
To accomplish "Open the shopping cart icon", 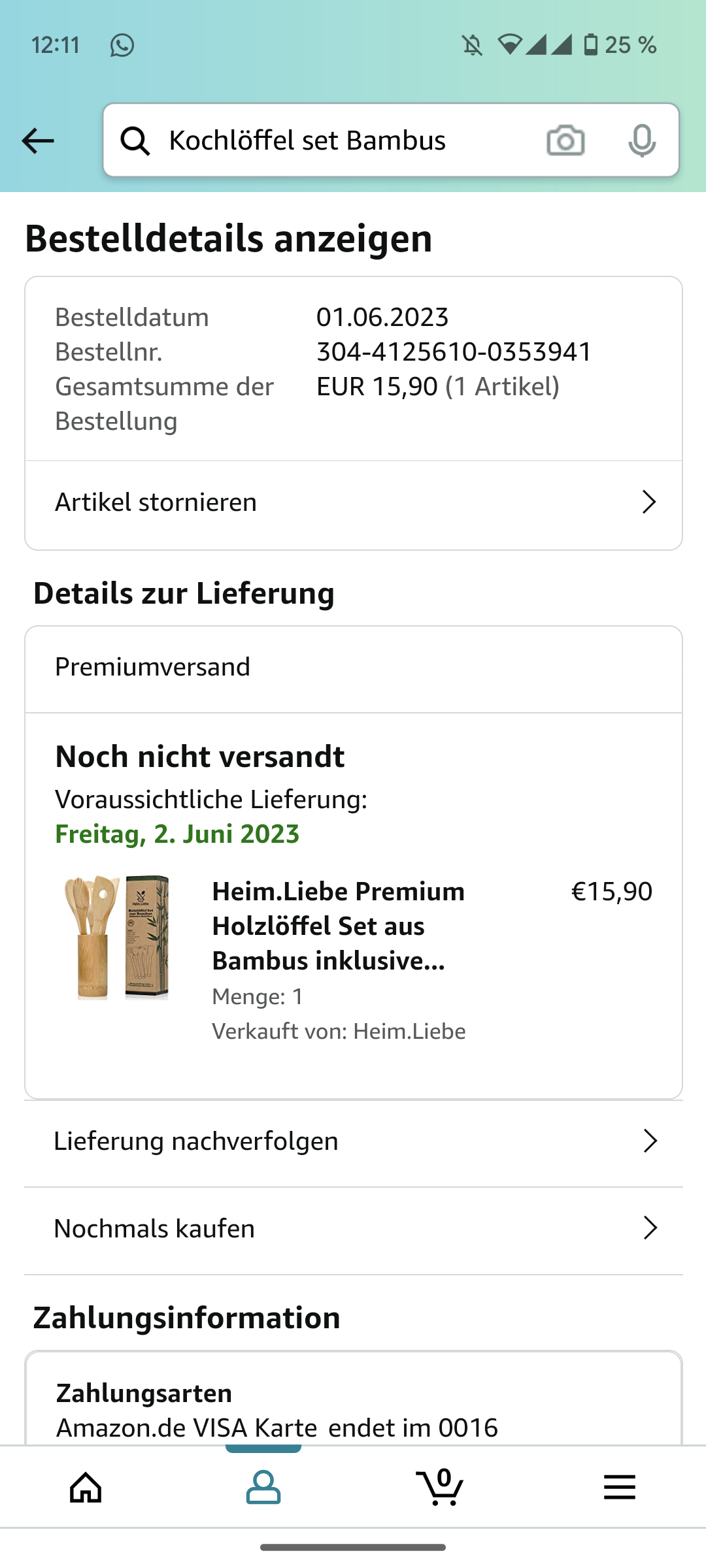I will tap(440, 1487).
